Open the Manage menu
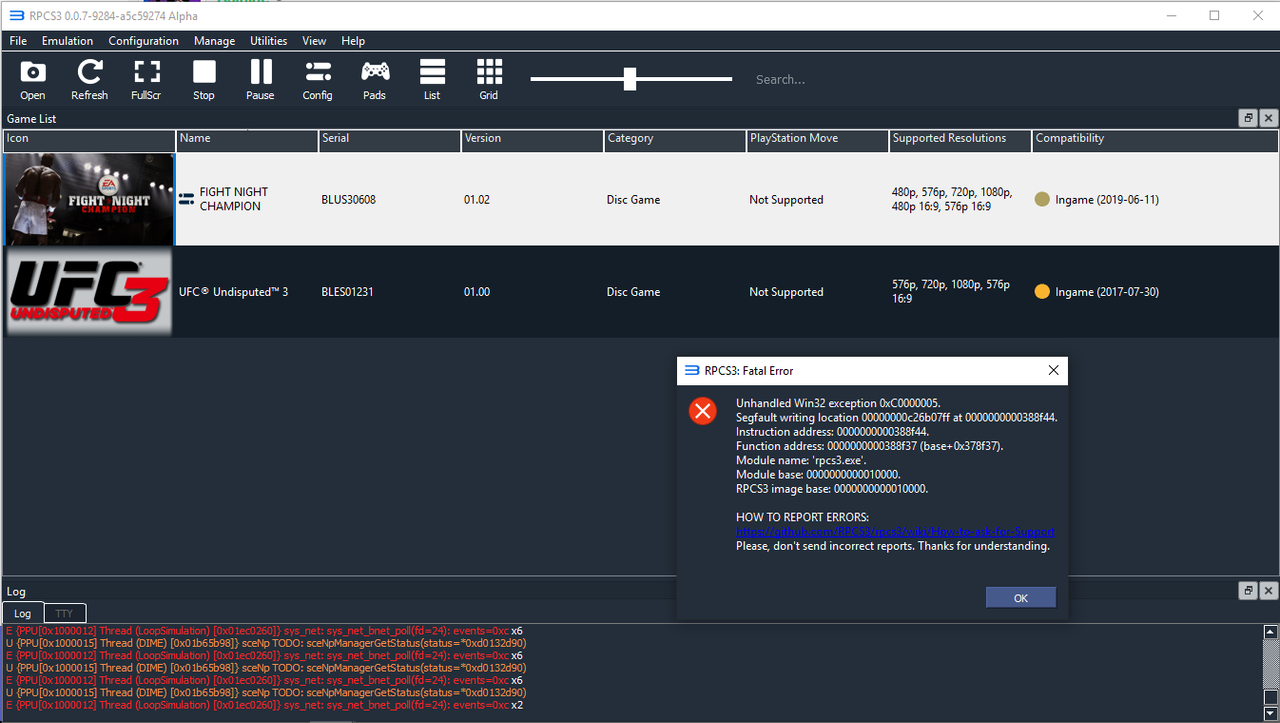The height and width of the screenshot is (723, 1280). point(215,41)
